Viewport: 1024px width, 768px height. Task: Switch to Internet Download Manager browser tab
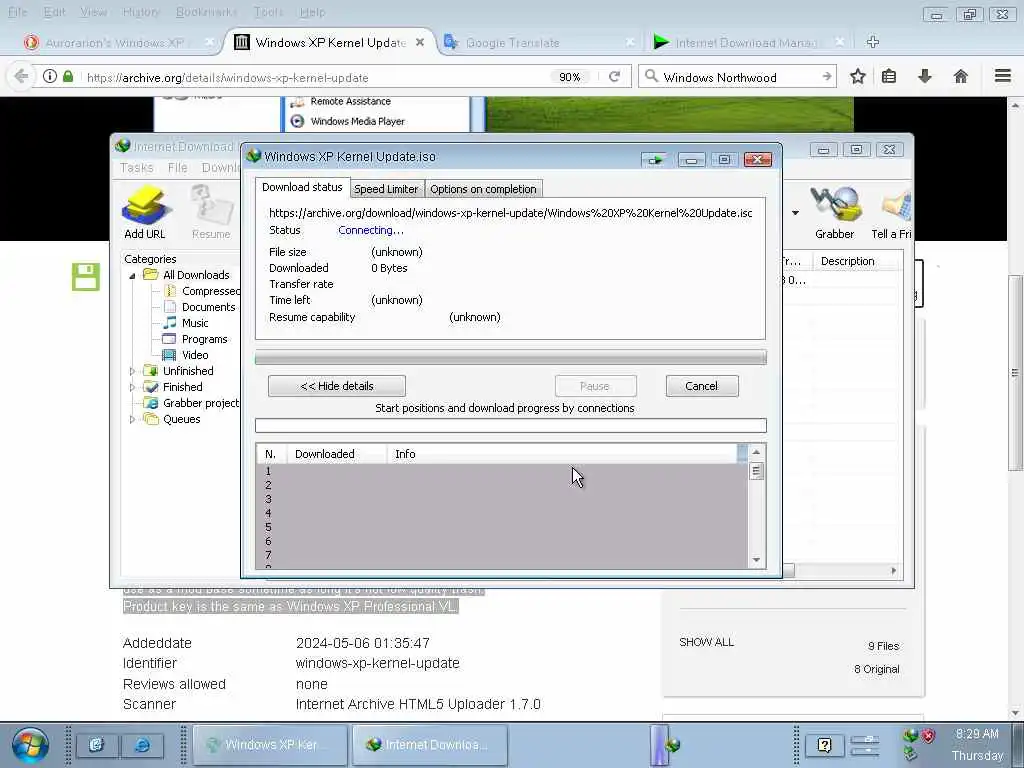(x=746, y=42)
